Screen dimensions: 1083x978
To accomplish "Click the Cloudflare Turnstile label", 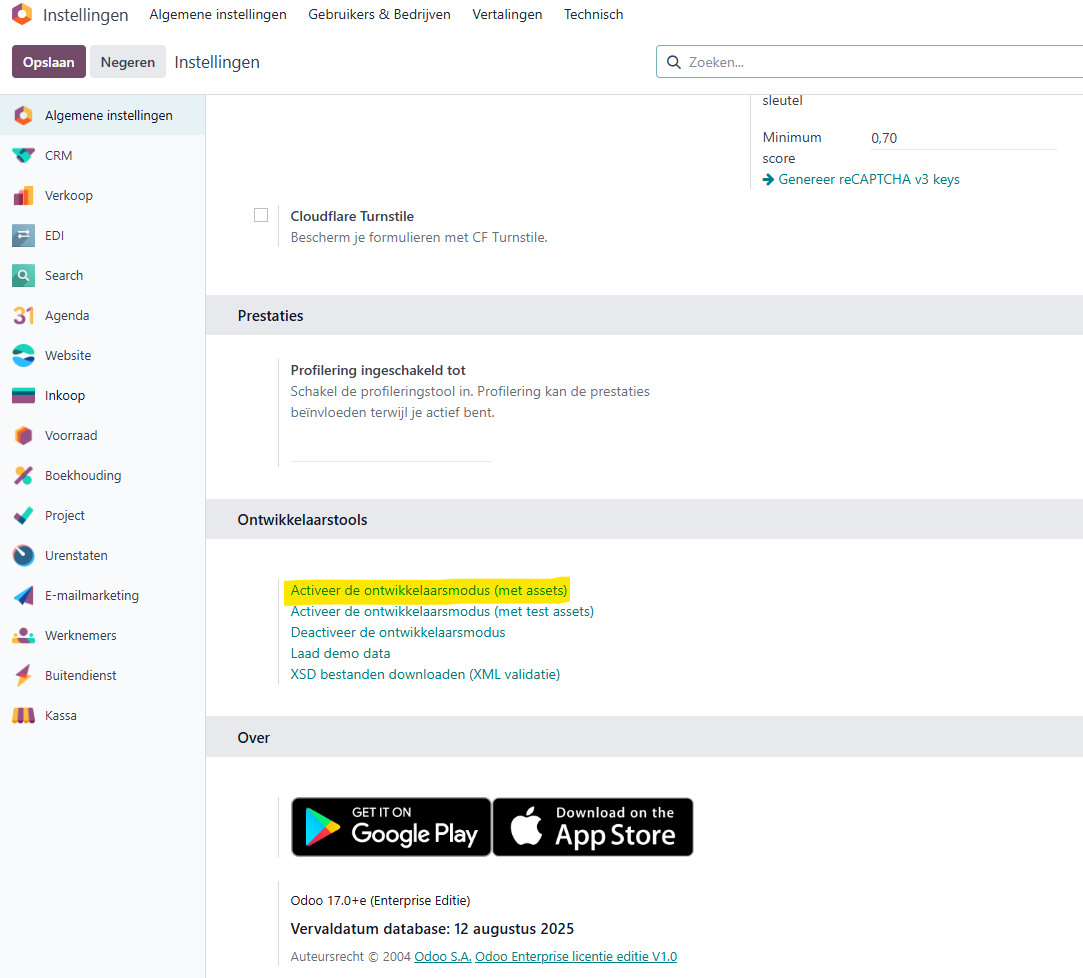I will [352, 216].
